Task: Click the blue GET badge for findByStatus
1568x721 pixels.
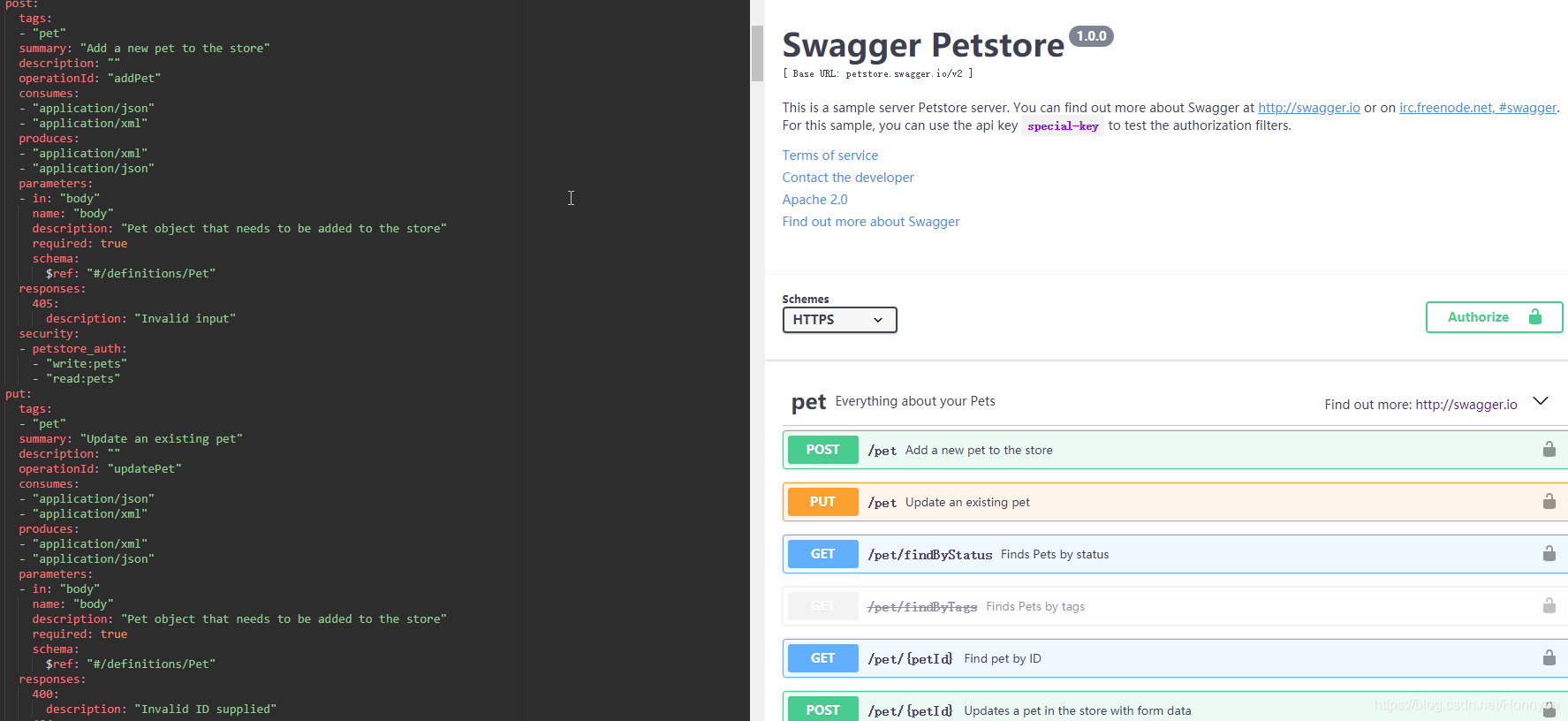Action: (x=822, y=554)
